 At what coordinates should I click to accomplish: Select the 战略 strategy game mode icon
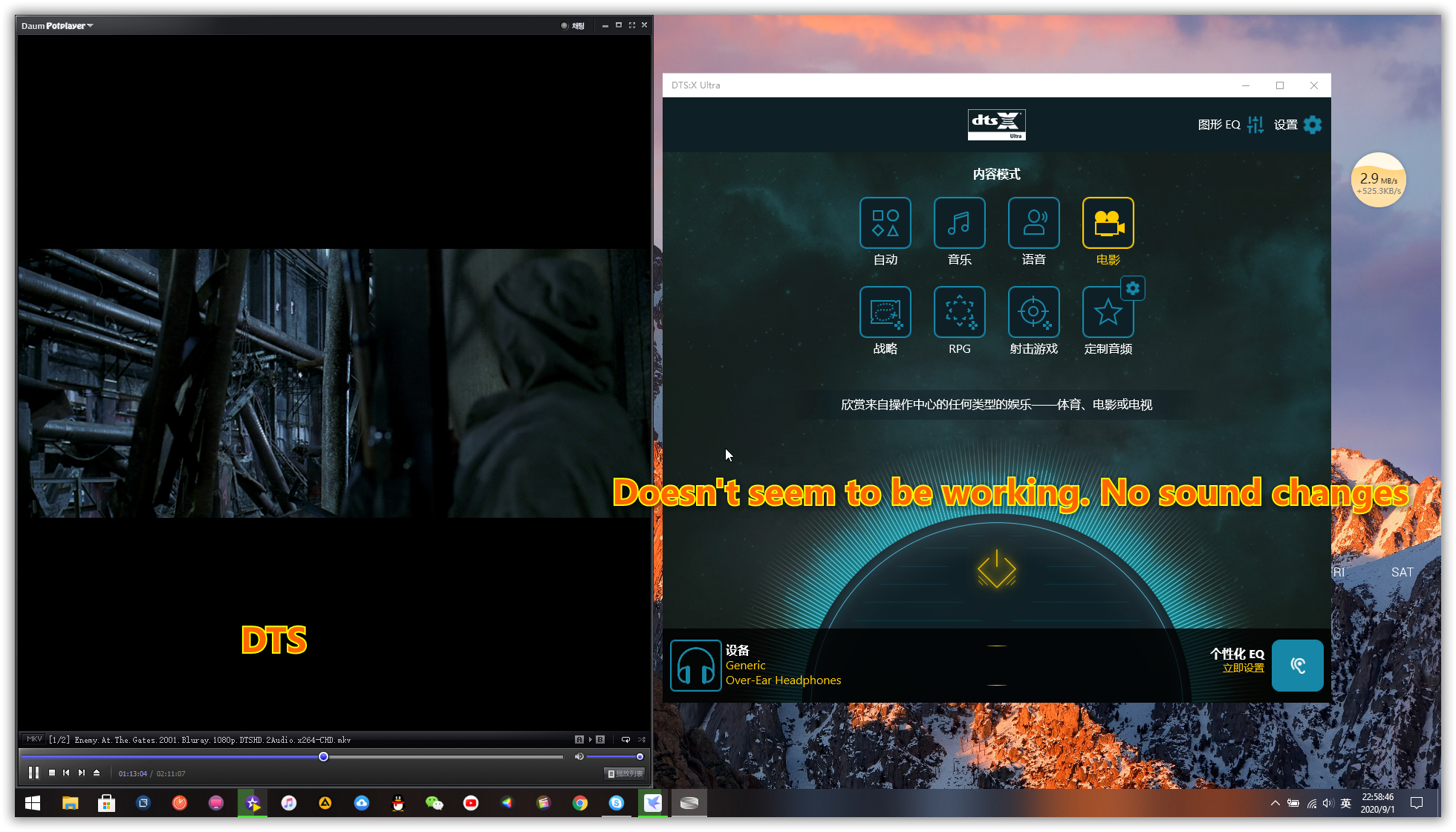click(885, 312)
